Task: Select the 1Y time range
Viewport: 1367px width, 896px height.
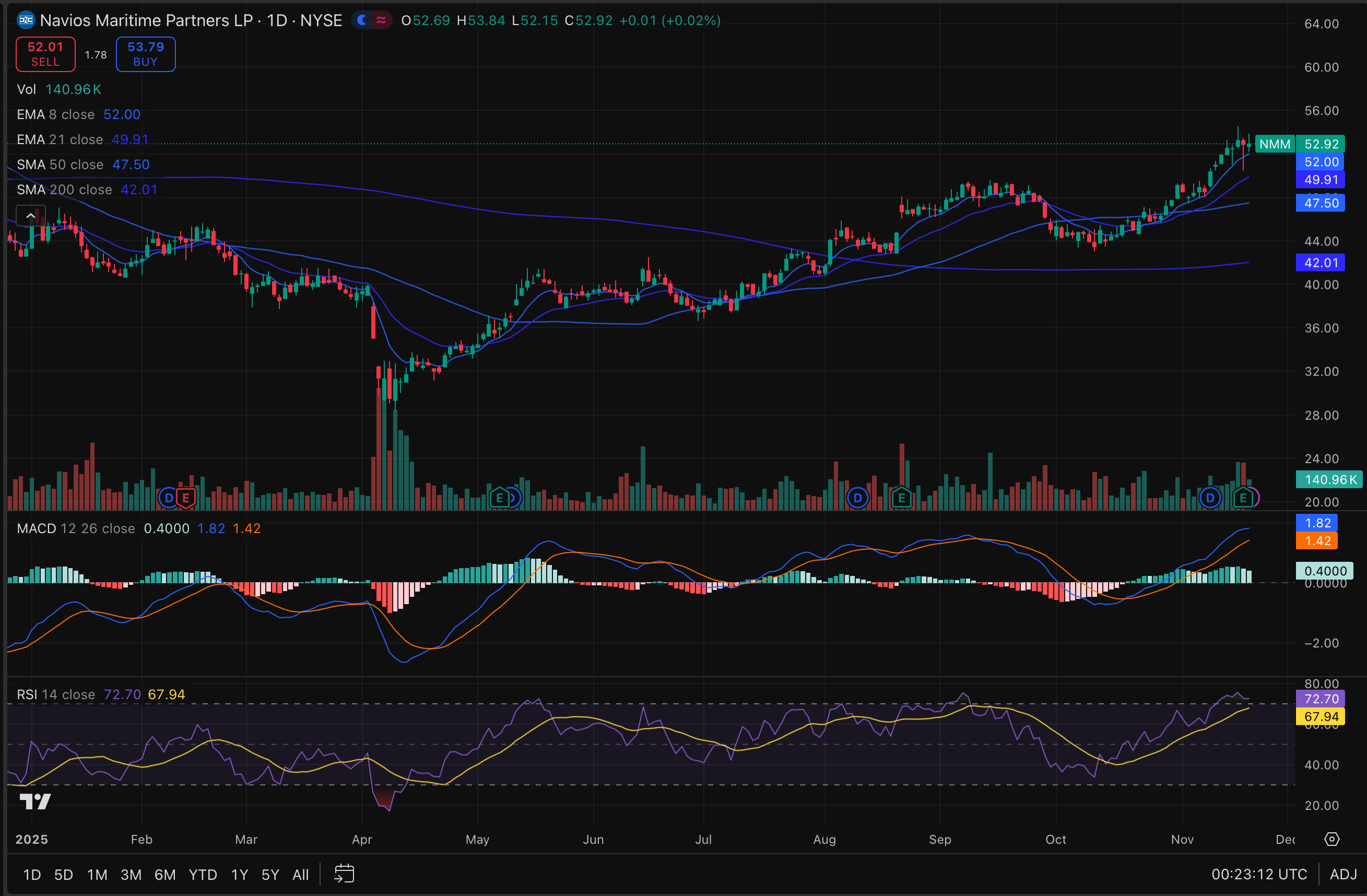Action: [239, 874]
